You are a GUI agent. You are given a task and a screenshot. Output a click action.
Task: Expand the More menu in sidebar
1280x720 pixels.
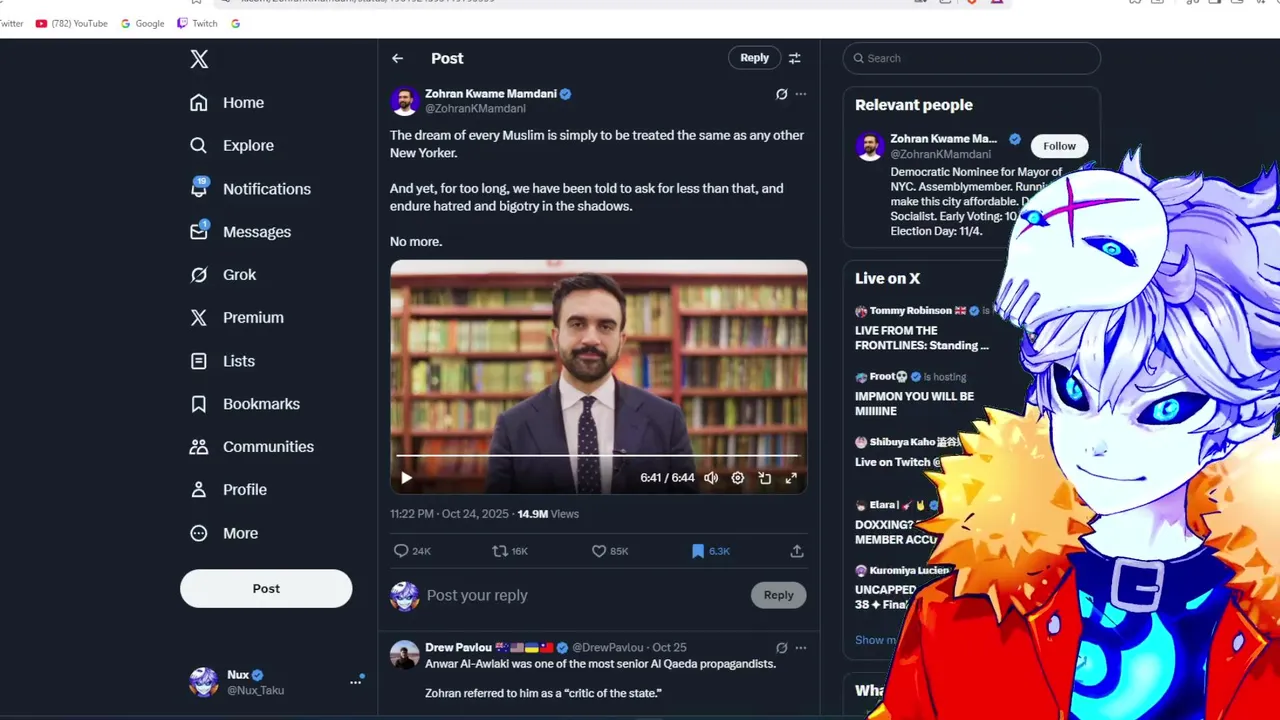pyautogui.click(x=224, y=533)
